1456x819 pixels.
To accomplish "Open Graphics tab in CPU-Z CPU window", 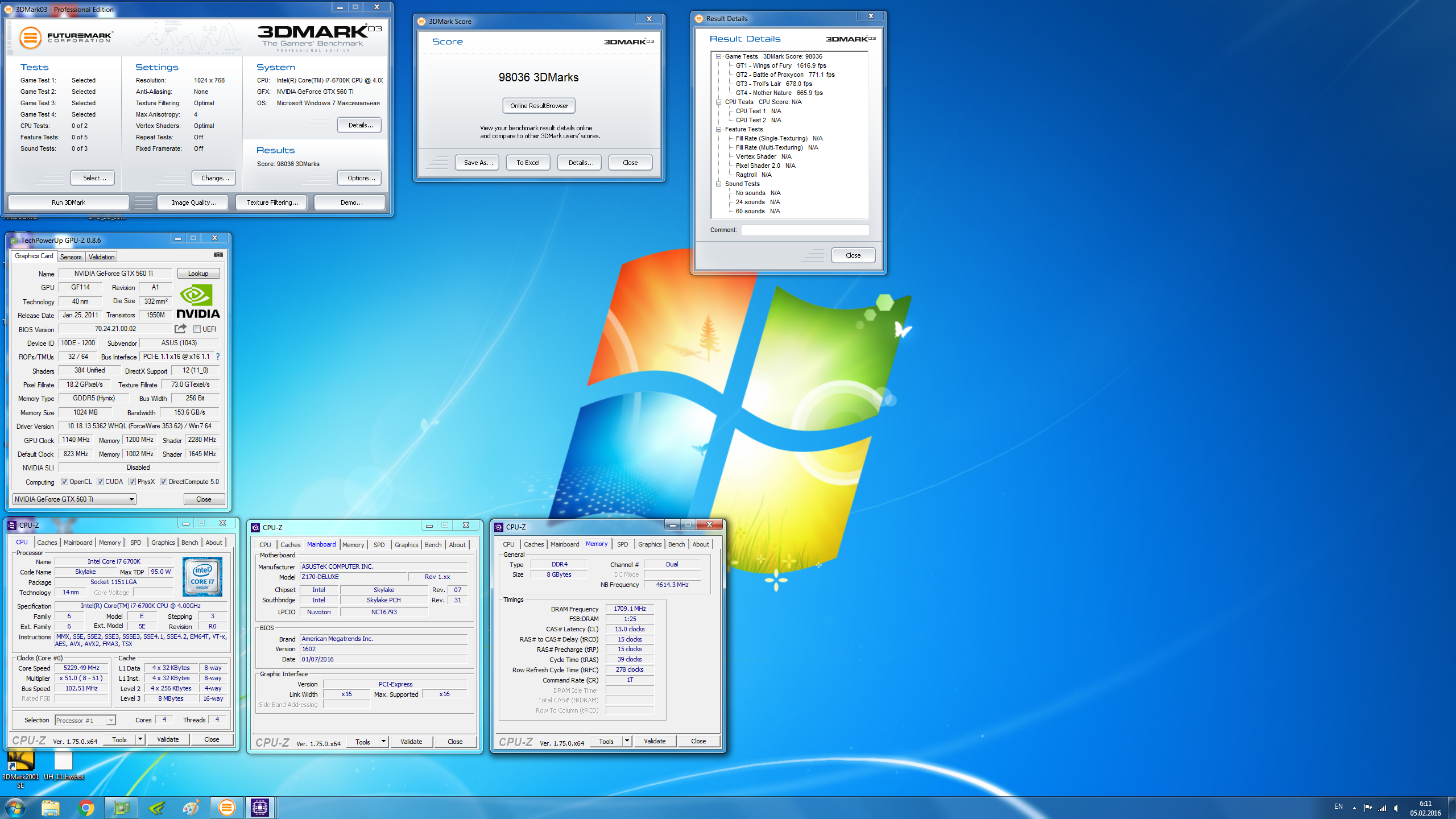I will tap(163, 543).
